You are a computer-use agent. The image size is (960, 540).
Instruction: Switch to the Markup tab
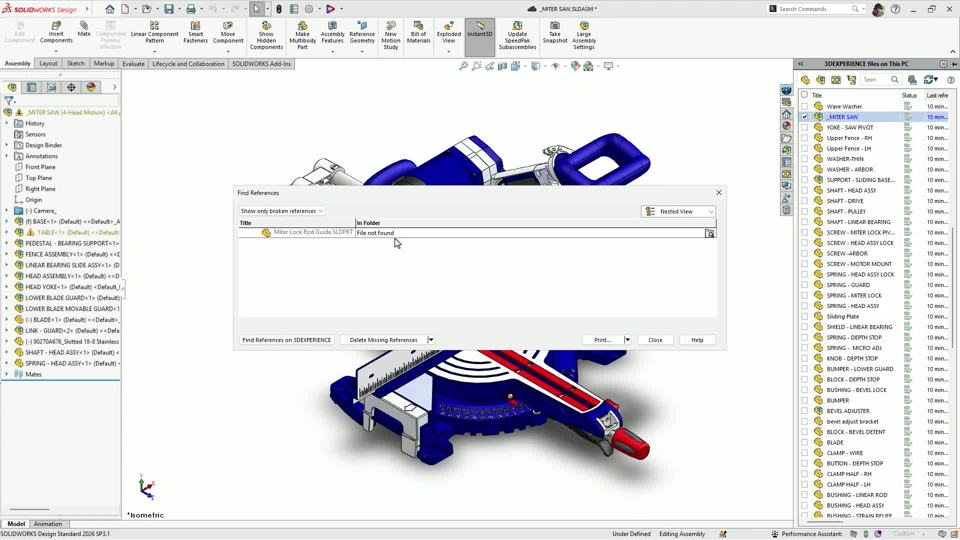(103, 64)
